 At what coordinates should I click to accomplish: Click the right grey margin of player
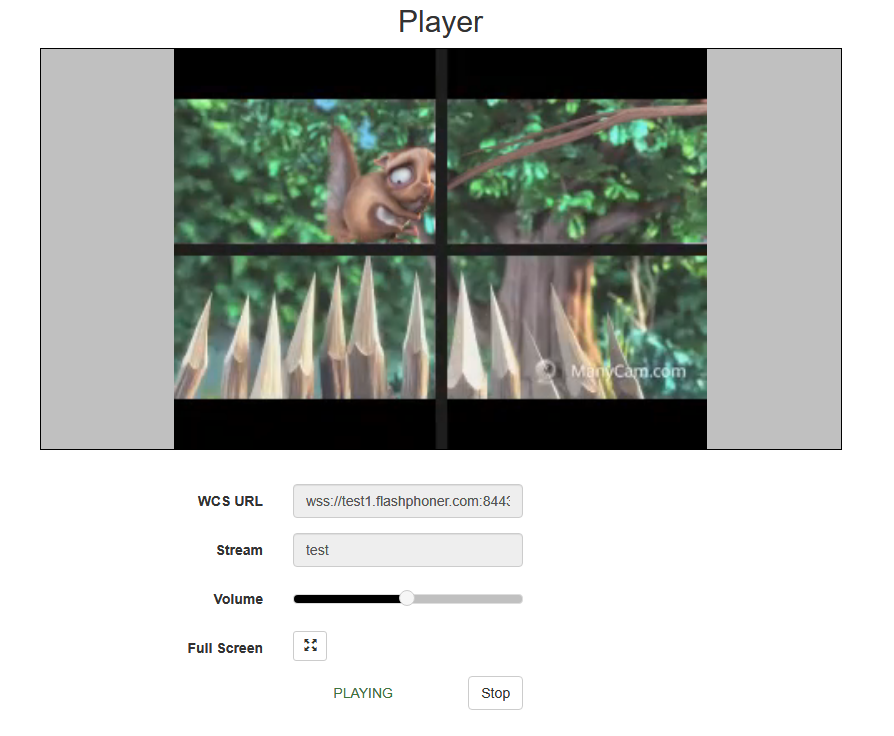point(774,249)
